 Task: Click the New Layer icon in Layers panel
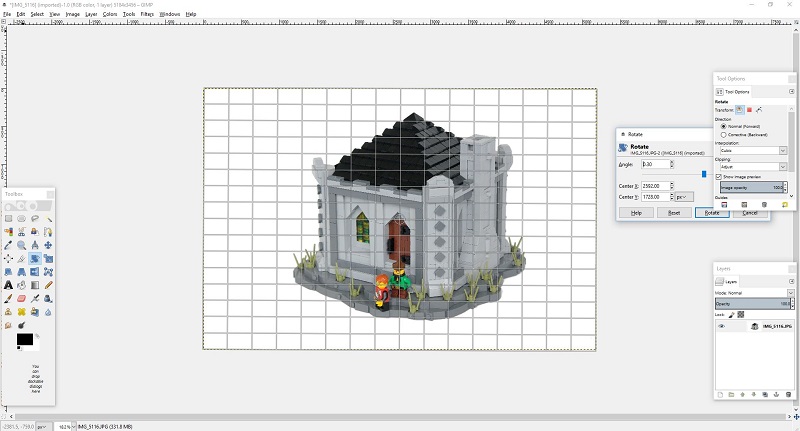click(720, 395)
